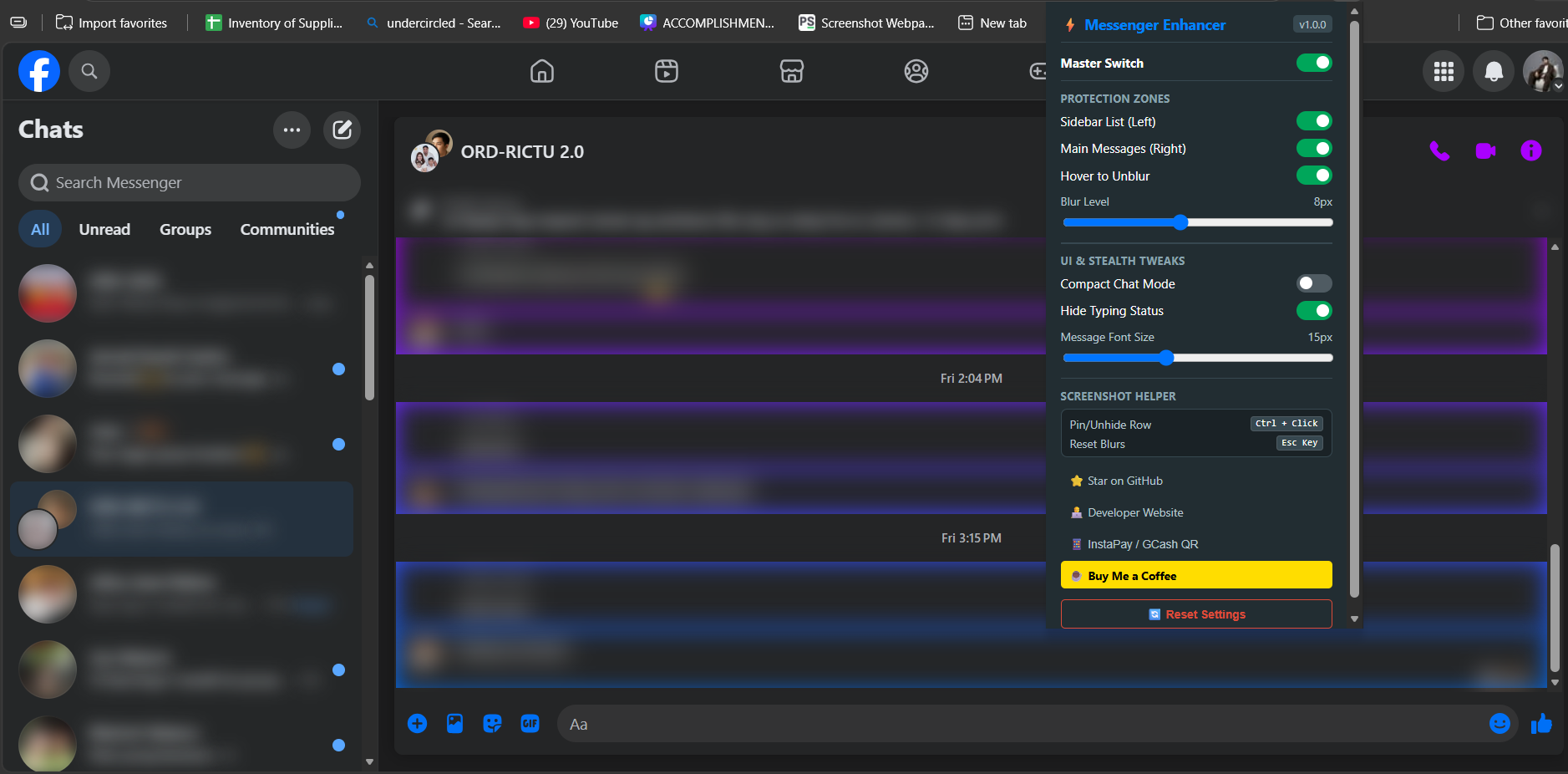The height and width of the screenshot is (774, 1568).
Task: Toggle Main Messages (Right) protection
Action: pyautogui.click(x=1314, y=149)
